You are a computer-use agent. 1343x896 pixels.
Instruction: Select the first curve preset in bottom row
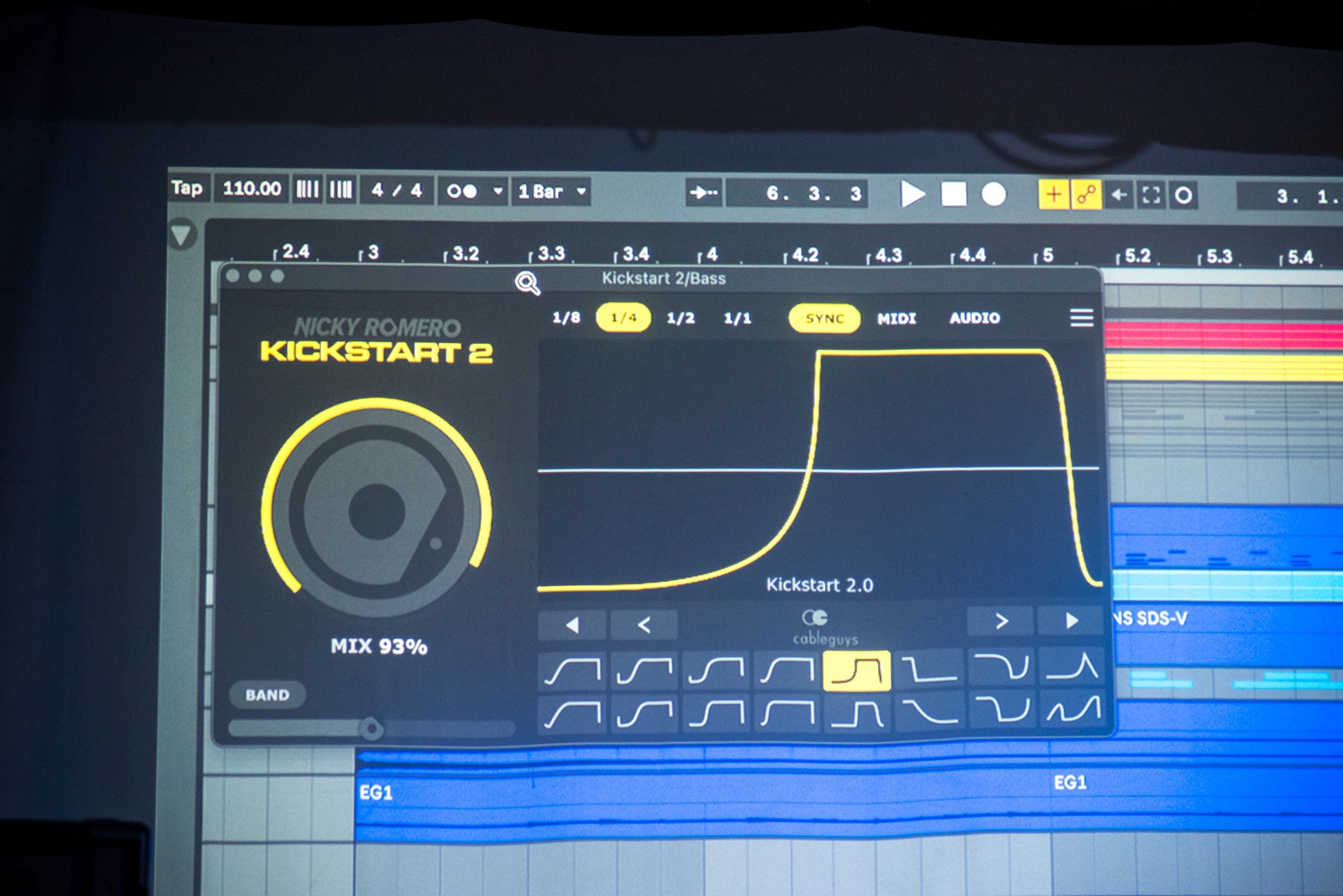(x=572, y=714)
